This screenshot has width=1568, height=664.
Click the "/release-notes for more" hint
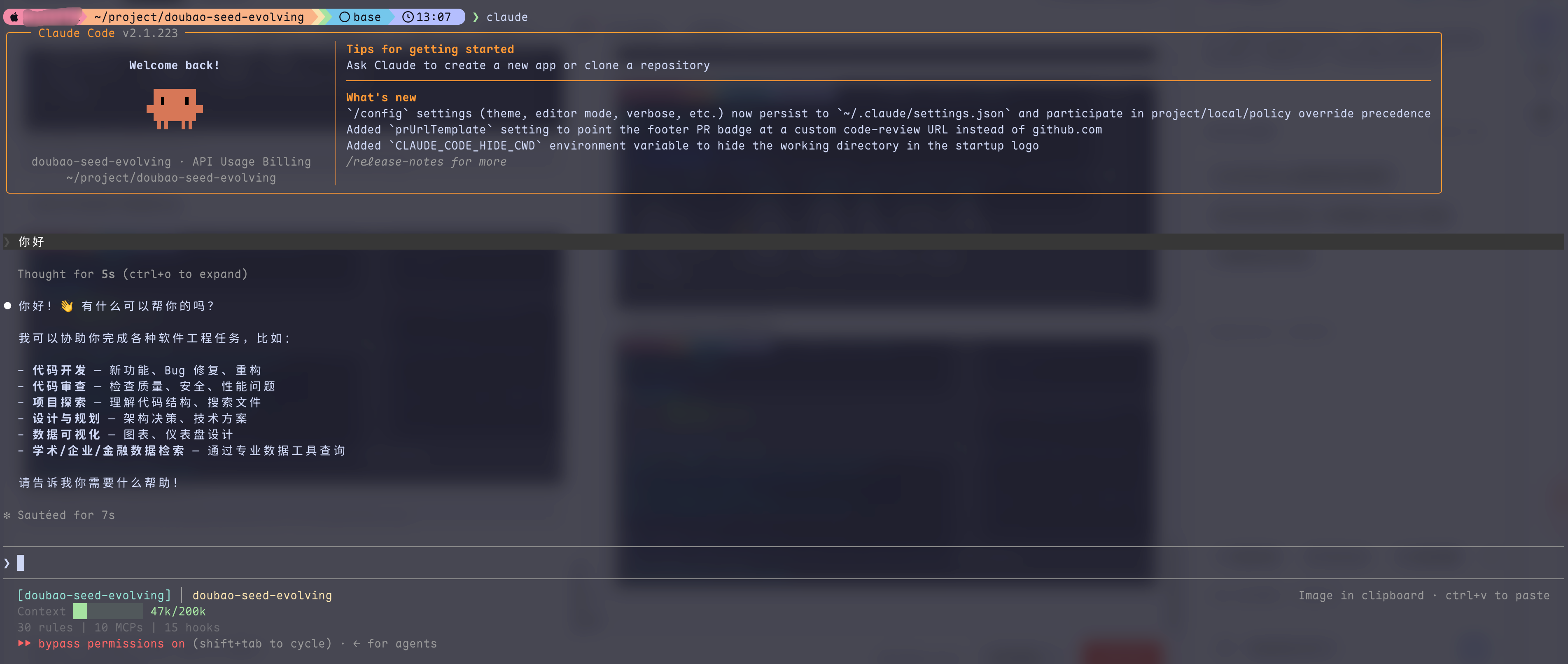[x=426, y=161]
